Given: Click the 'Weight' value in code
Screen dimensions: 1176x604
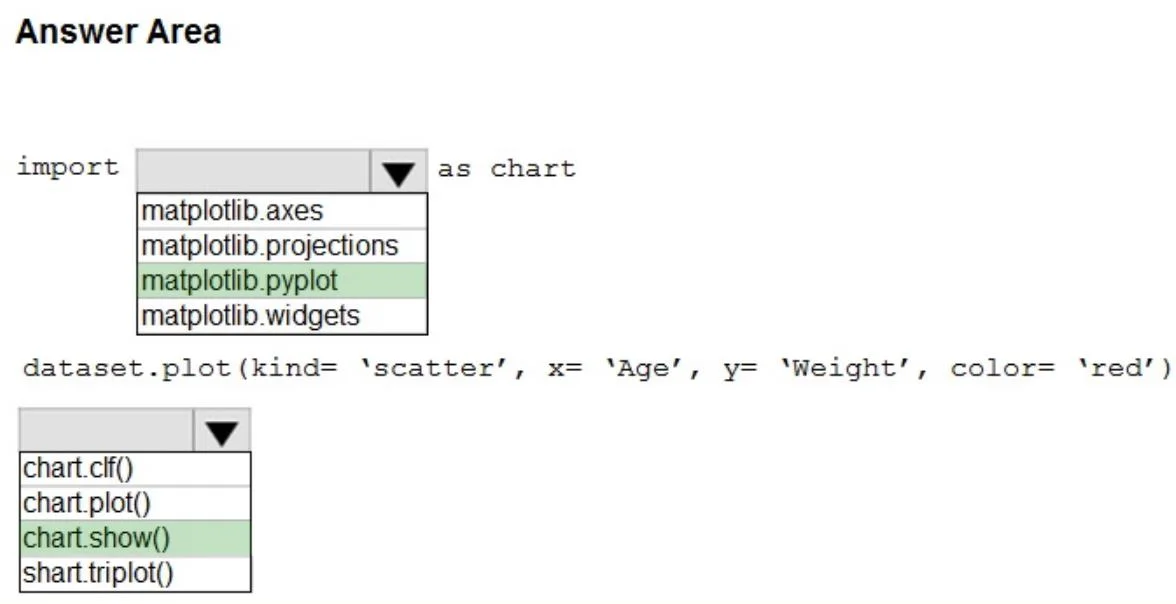Looking at the screenshot, I should [844, 368].
